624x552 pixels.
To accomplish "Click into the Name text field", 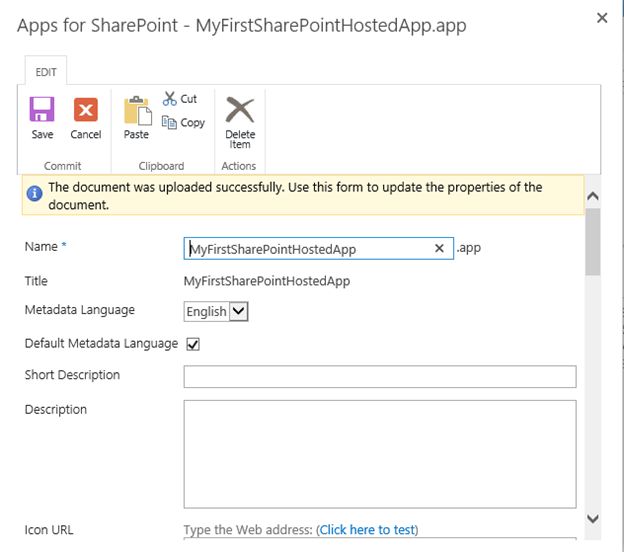I will pos(318,249).
